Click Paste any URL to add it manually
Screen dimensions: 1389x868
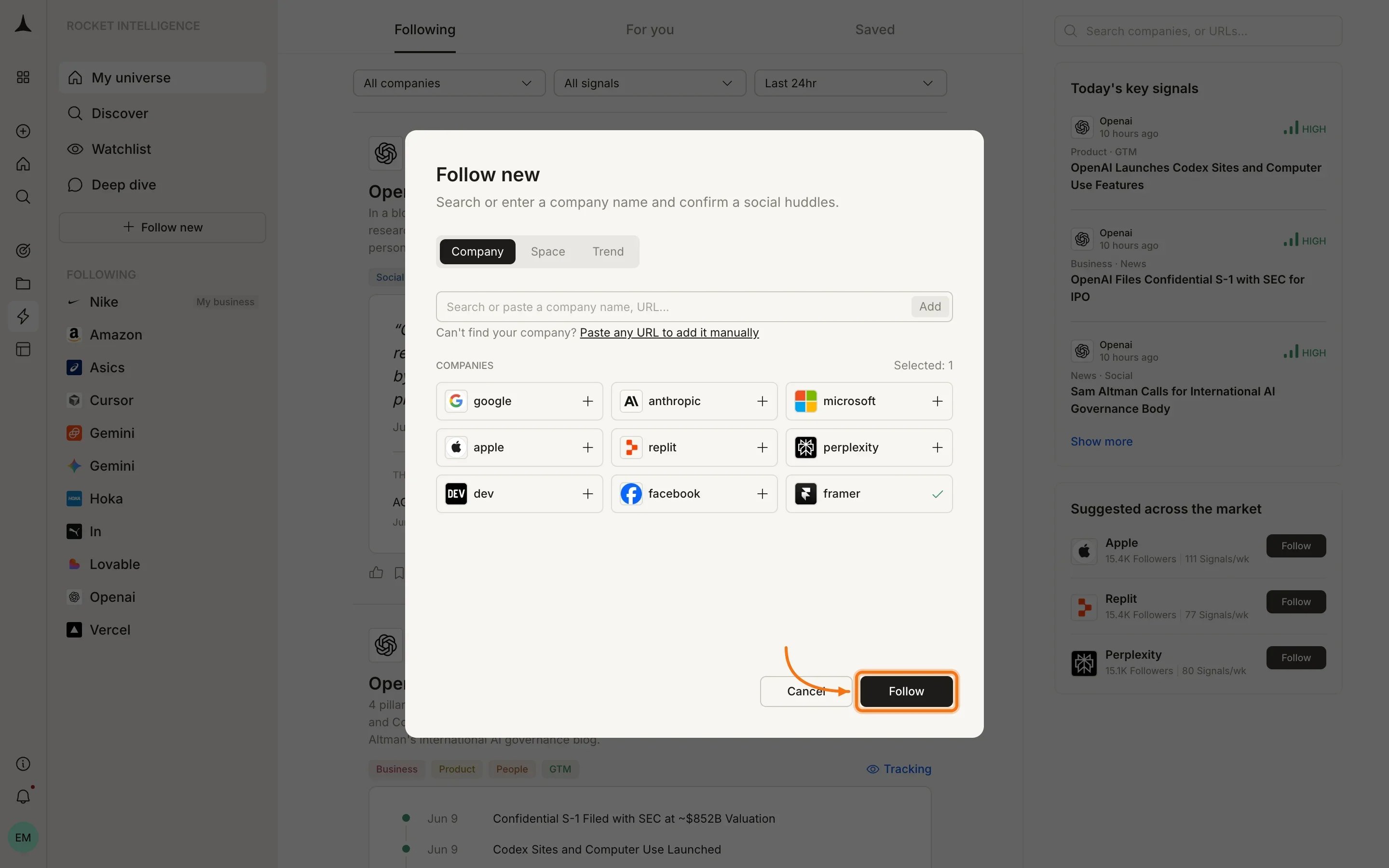point(668,332)
